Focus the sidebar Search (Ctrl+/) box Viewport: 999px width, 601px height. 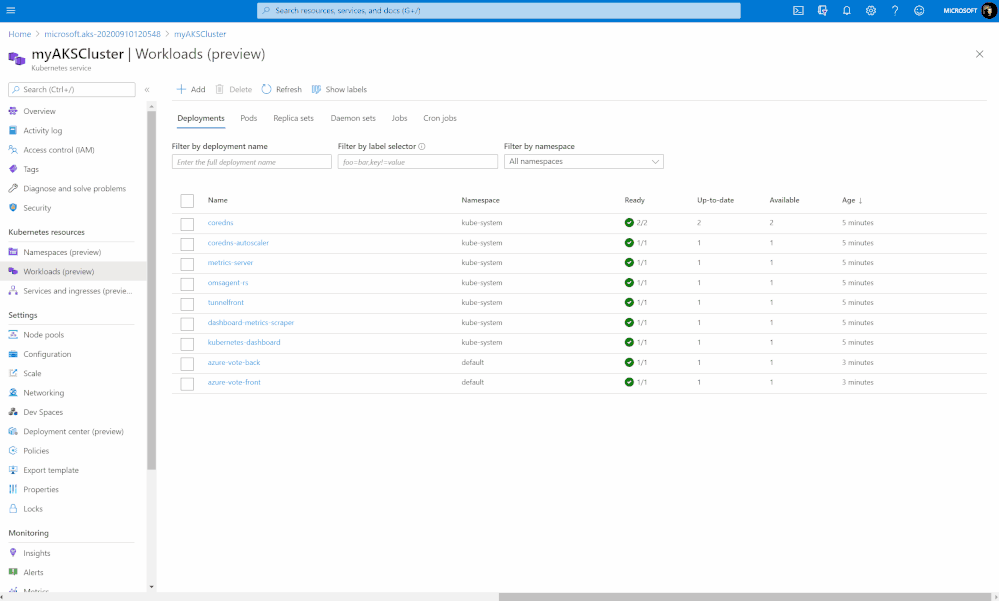(72, 90)
